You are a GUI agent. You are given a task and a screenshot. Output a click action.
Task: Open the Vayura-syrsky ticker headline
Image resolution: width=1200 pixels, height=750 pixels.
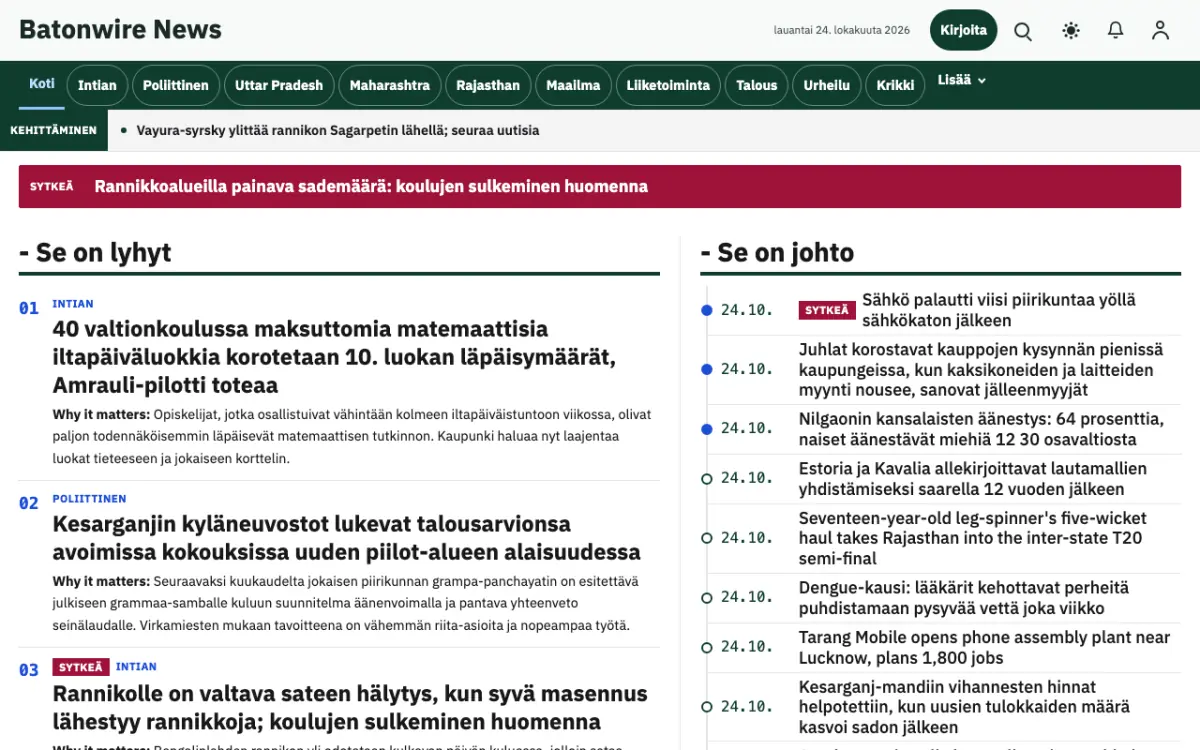338,130
